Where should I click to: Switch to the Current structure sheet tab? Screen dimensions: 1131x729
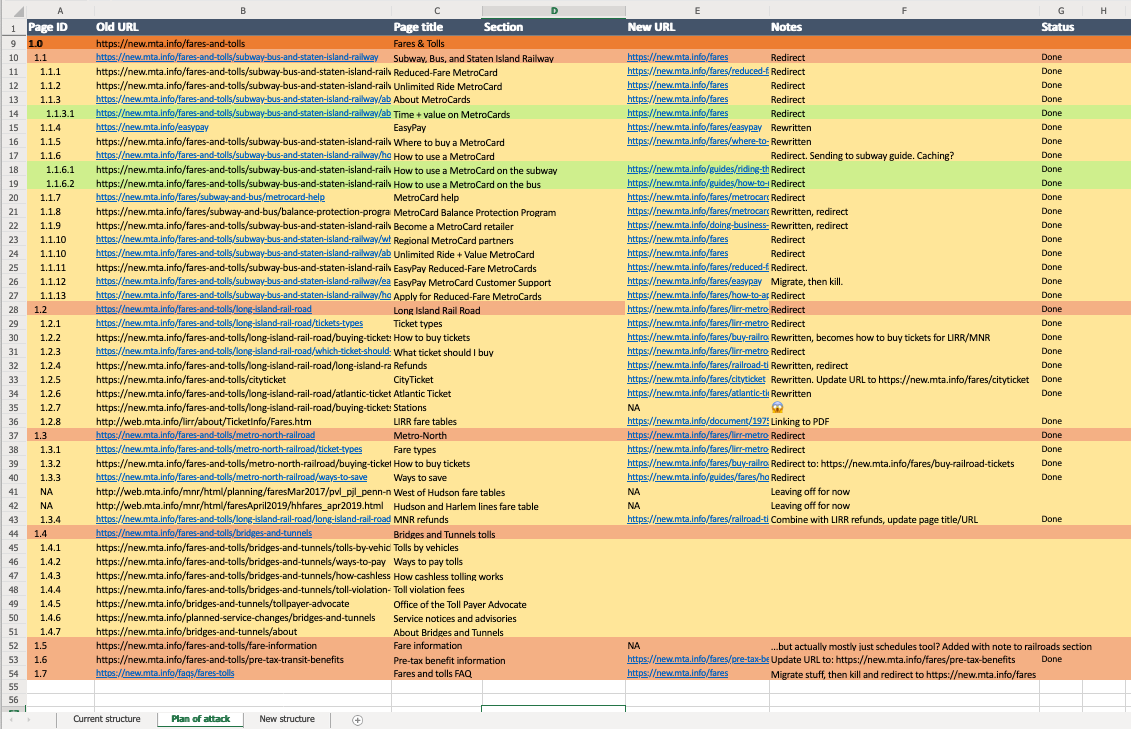tap(107, 719)
